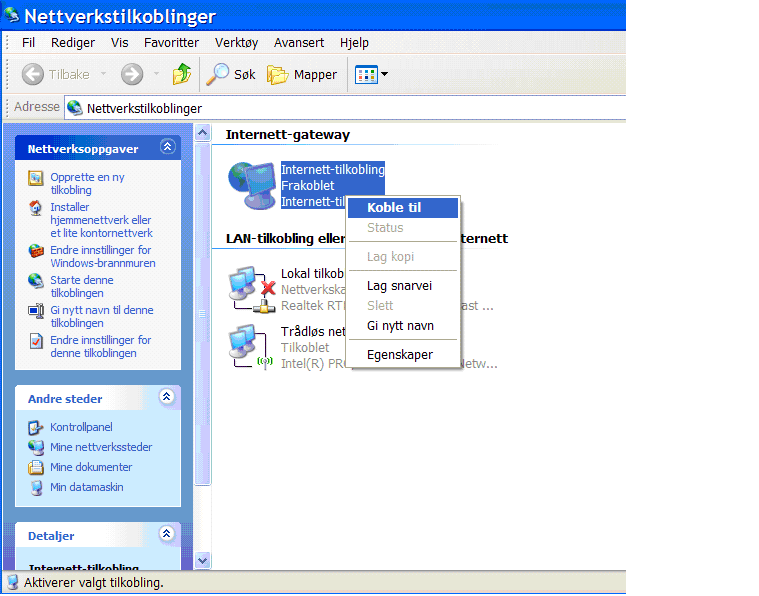Open the Verktøy menu
759x596 pixels.
[x=236, y=43]
